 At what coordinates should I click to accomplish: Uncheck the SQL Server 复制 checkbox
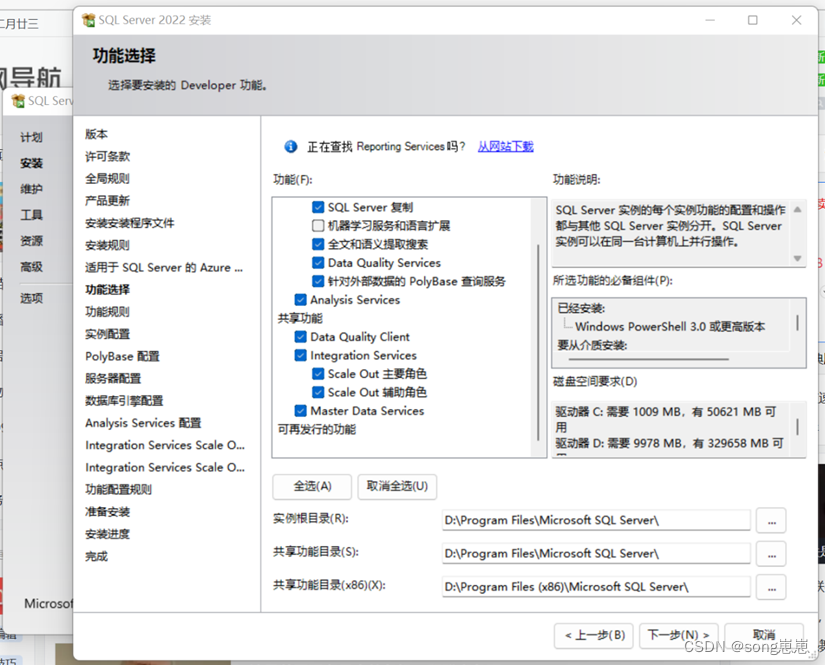point(318,207)
